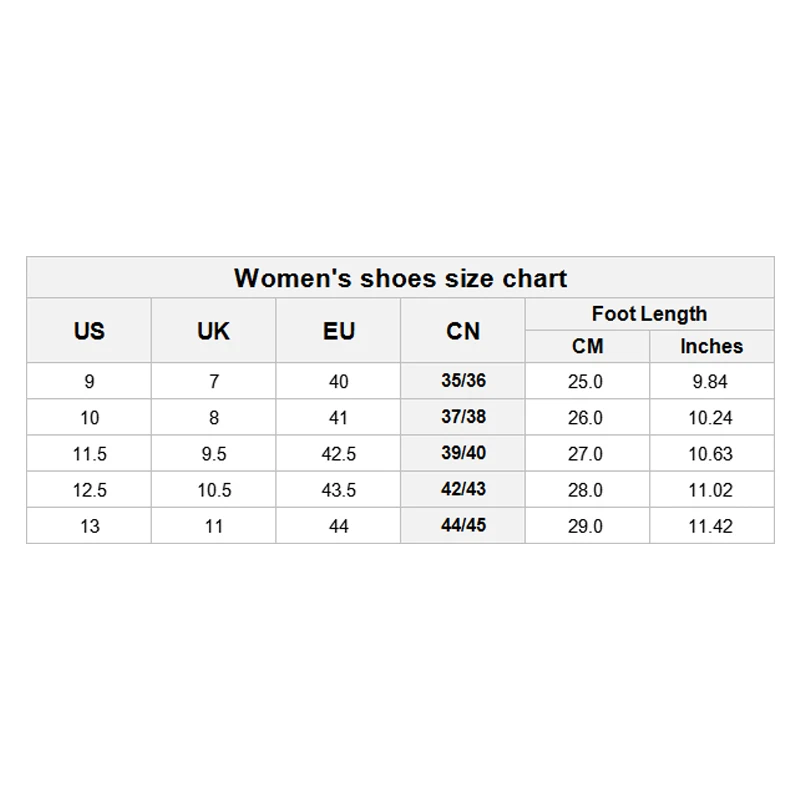Select the US column header
The image size is (800, 800).
pyautogui.click(x=89, y=331)
